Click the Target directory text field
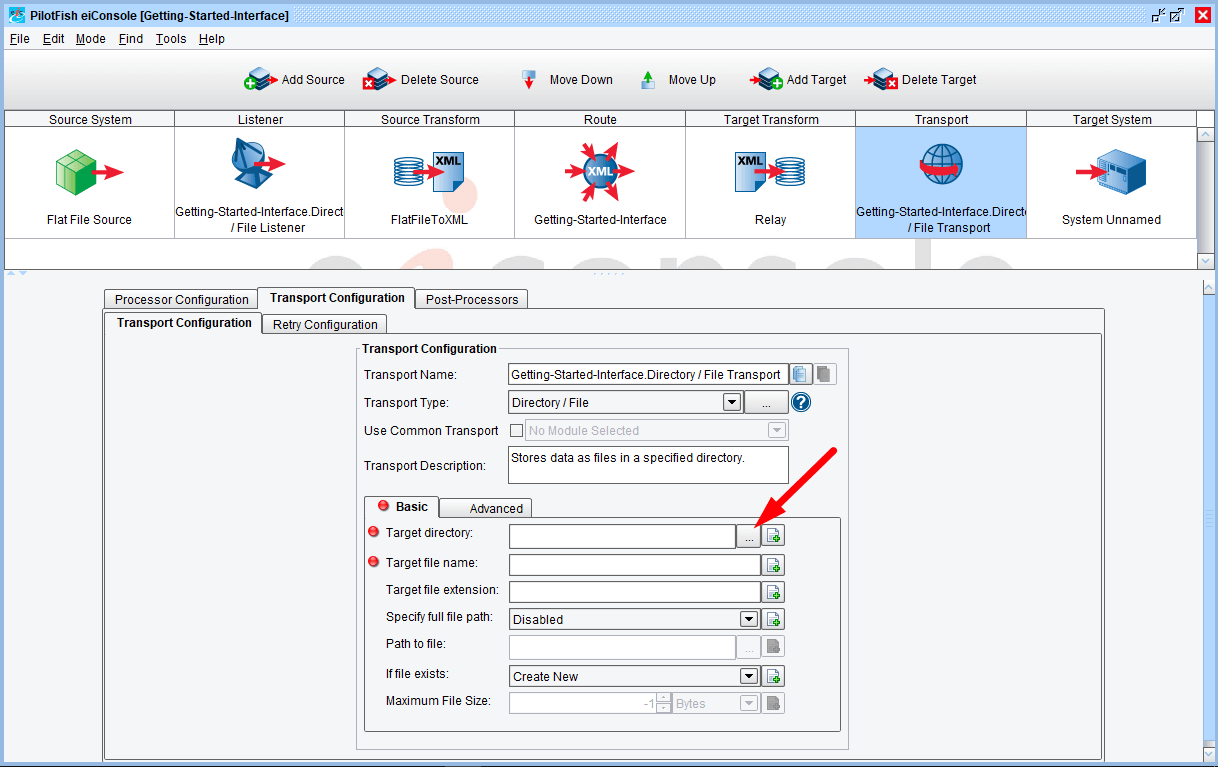Screen dimensions: 1218x767 622,537
